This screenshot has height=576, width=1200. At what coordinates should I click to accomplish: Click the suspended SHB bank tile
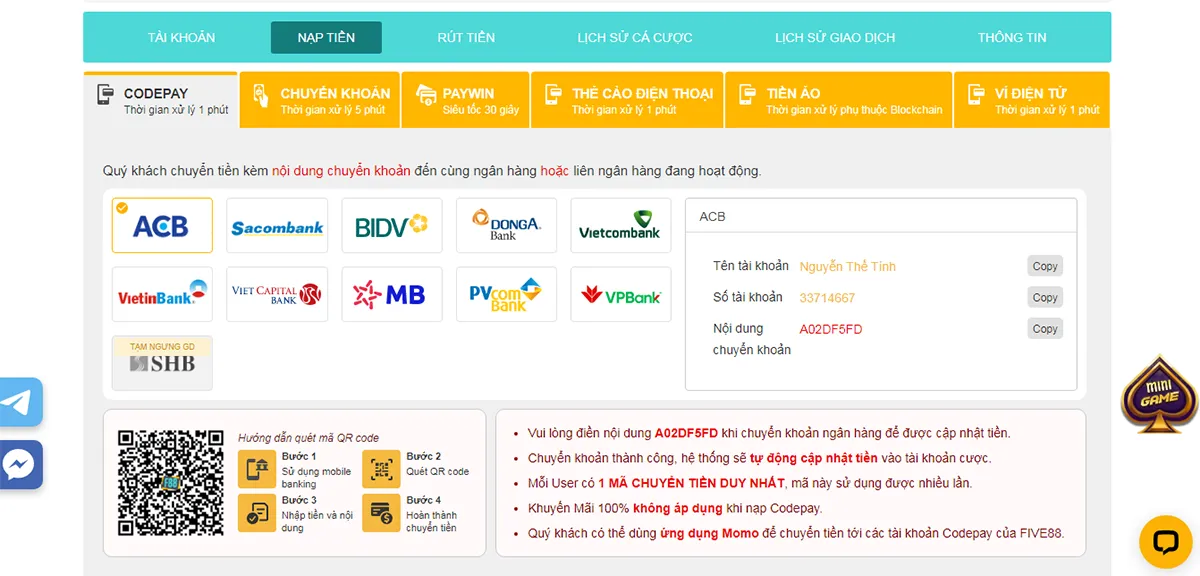point(162,363)
